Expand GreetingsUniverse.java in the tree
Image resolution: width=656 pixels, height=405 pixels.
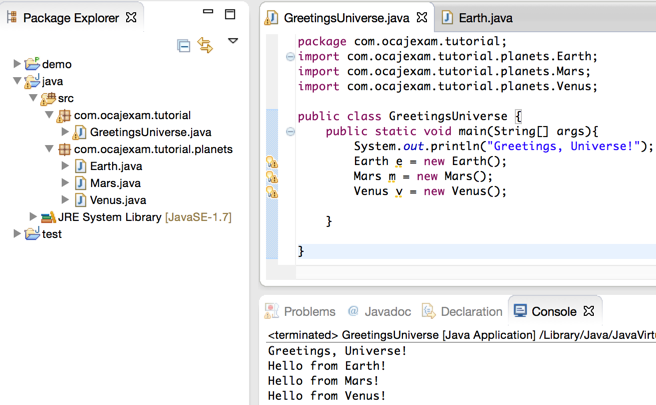65,131
